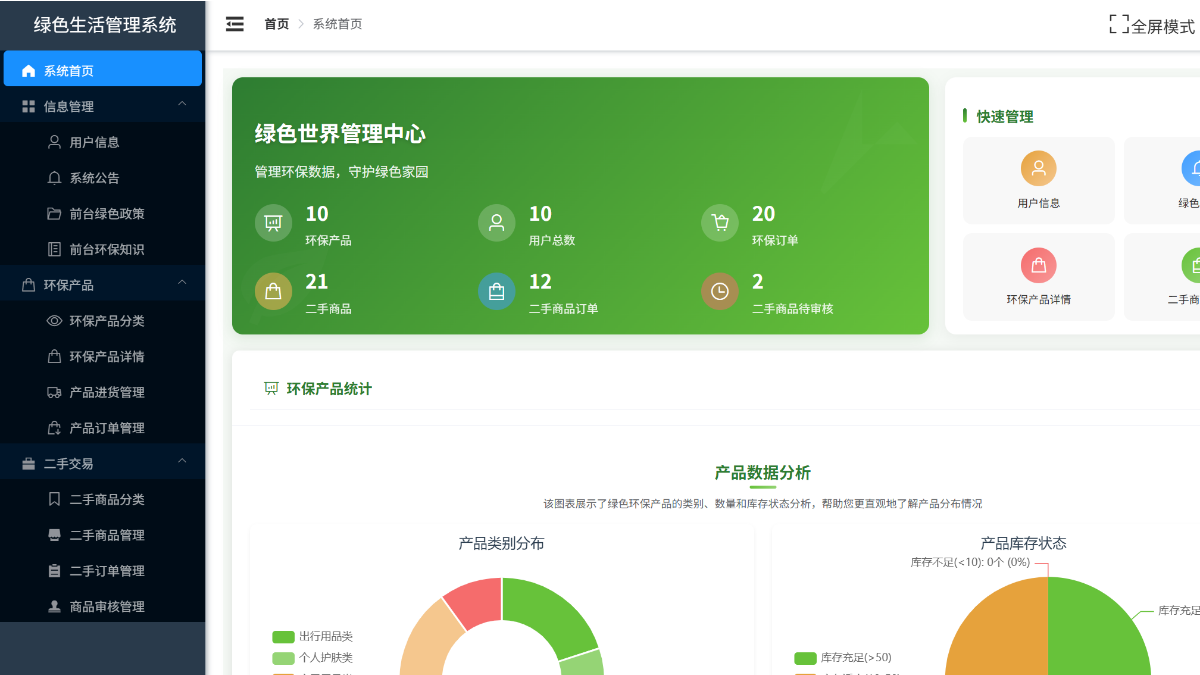Click the 首页 breadcrumb link
Image resolution: width=1200 pixels, height=675 pixels.
[277, 24]
